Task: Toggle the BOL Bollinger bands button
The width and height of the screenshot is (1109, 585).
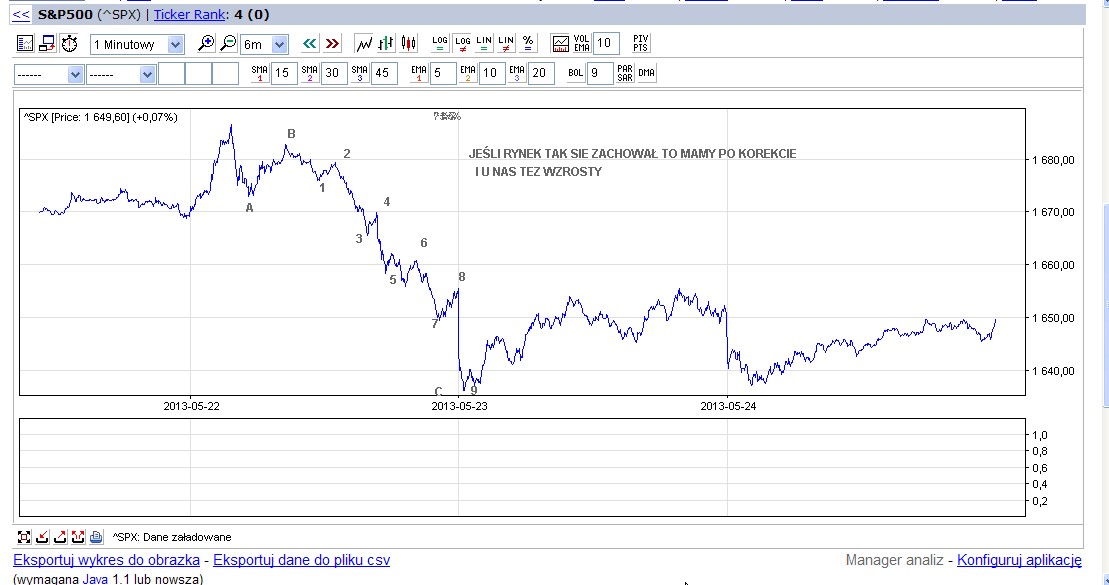Action: 576,73
